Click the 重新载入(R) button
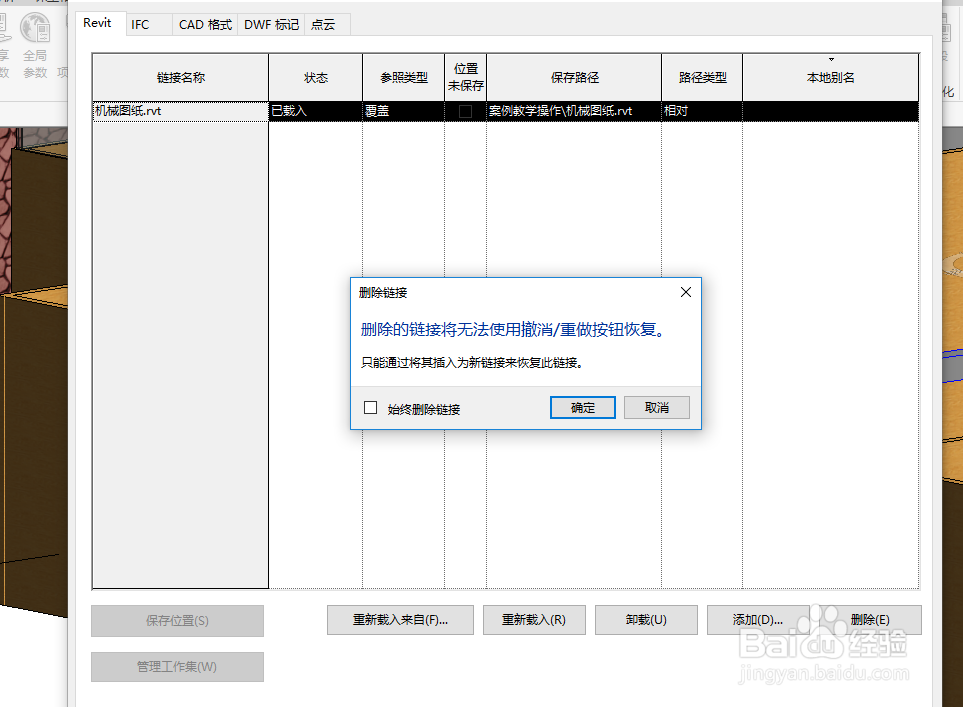 point(534,620)
